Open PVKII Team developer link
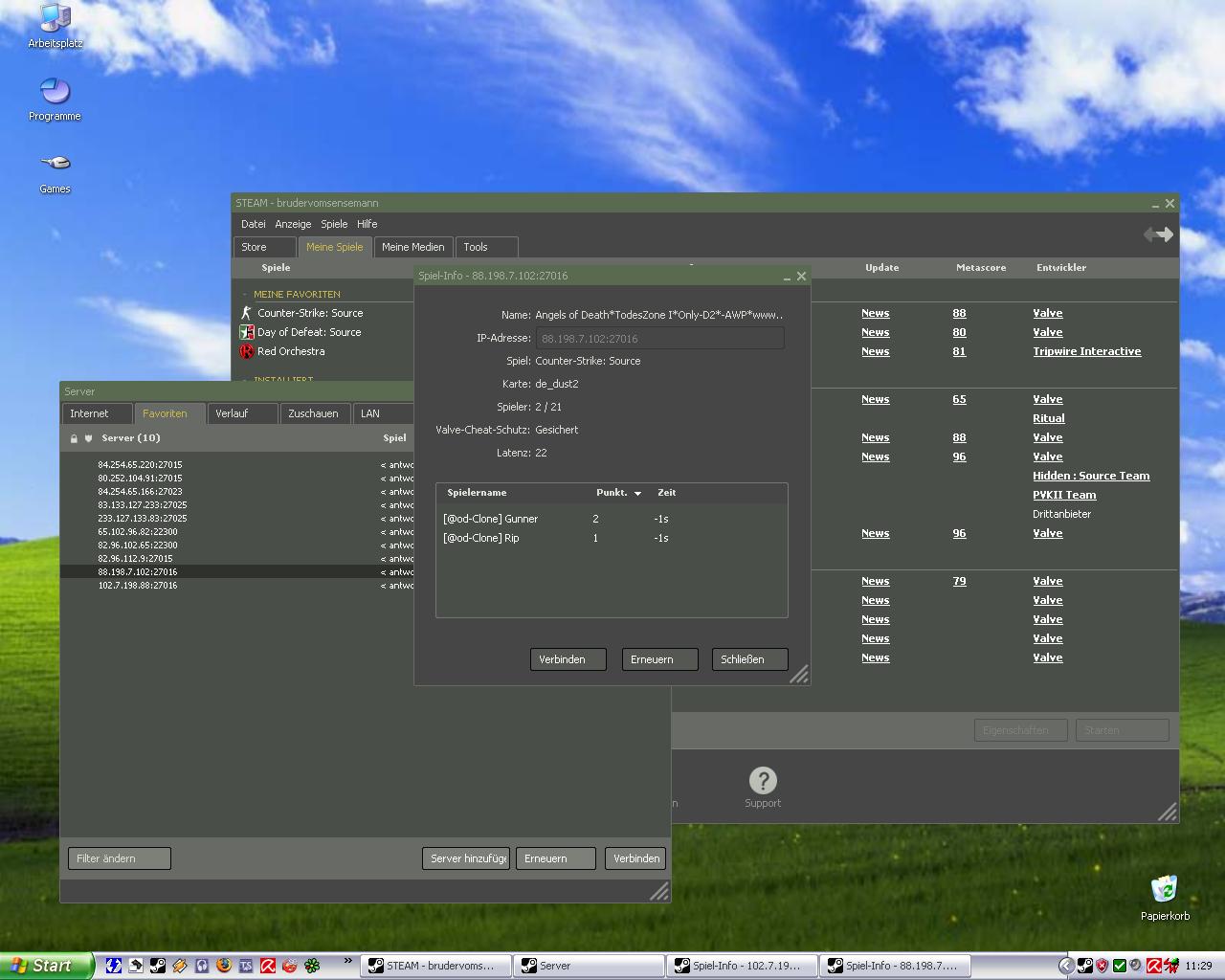Viewport: 1225px width, 980px height. tap(1064, 495)
